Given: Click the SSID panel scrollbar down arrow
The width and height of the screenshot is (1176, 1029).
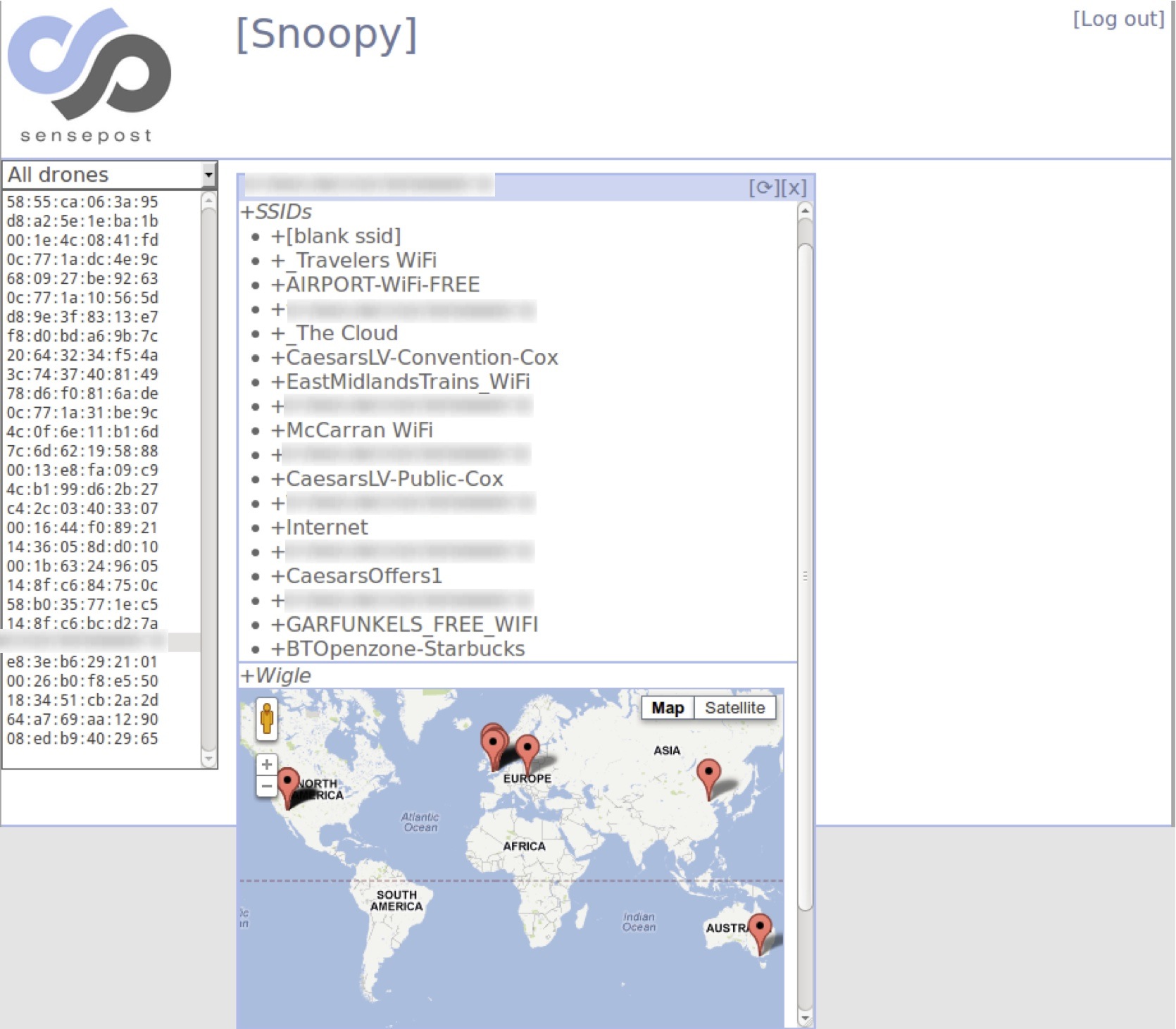Looking at the screenshot, I should [x=805, y=1018].
